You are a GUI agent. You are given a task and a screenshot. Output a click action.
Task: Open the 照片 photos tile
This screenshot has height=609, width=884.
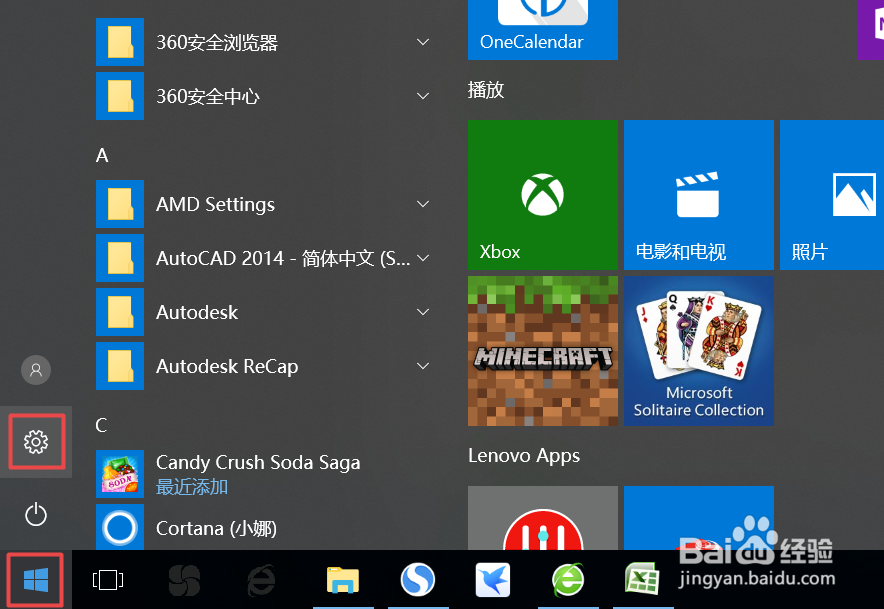click(x=832, y=195)
